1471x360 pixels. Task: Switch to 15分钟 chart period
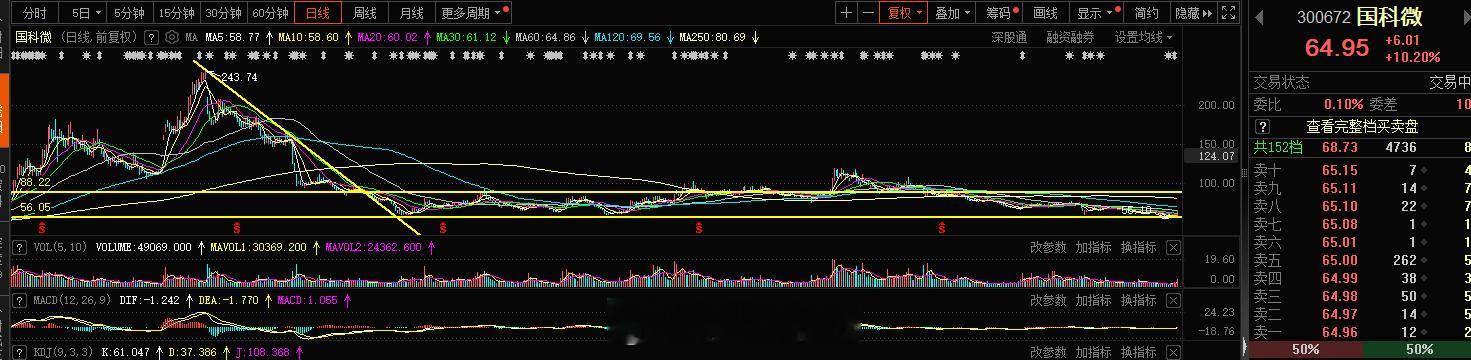(176, 13)
